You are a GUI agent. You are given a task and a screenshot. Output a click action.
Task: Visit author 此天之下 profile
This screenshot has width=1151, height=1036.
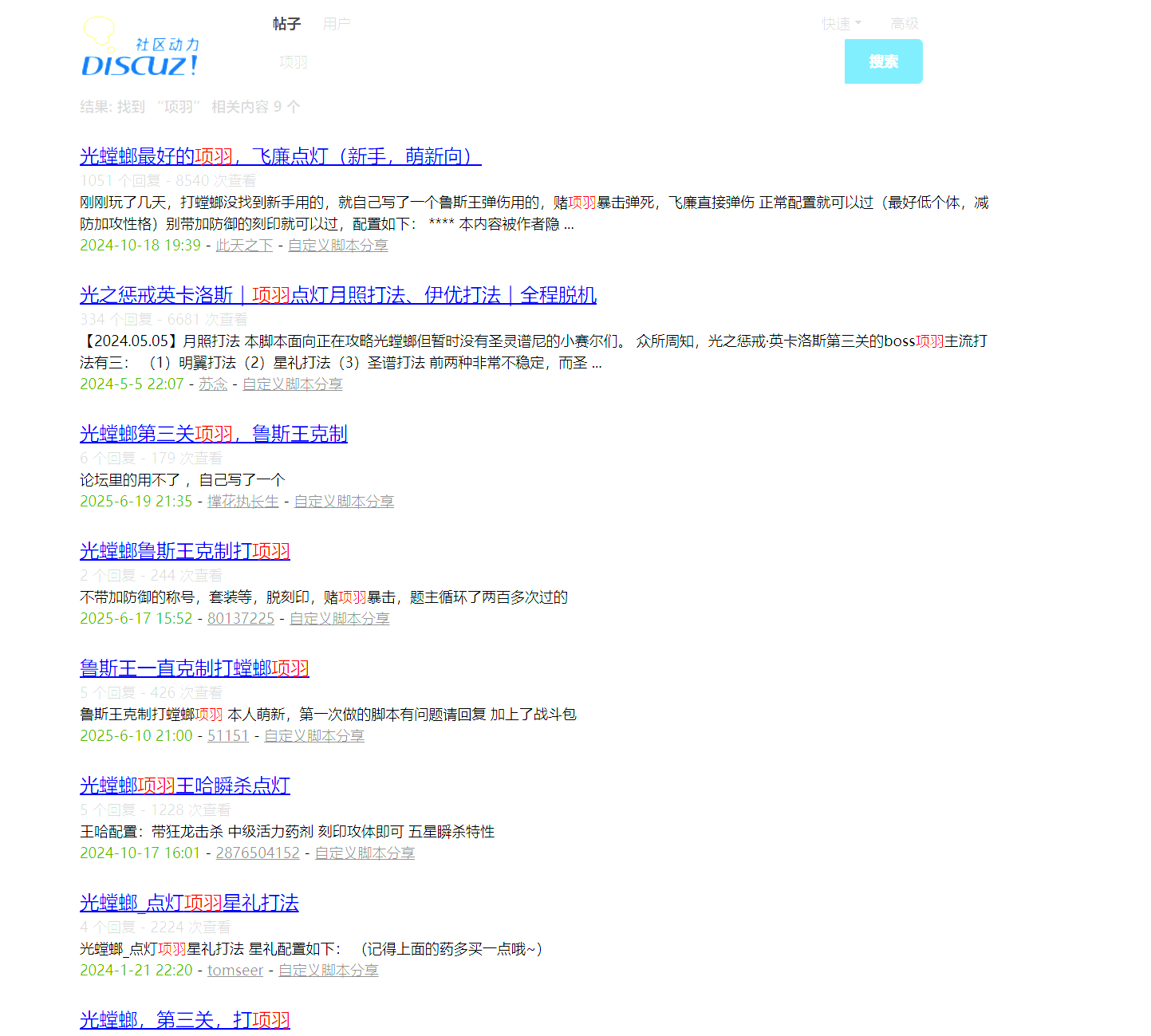click(244, 246)
